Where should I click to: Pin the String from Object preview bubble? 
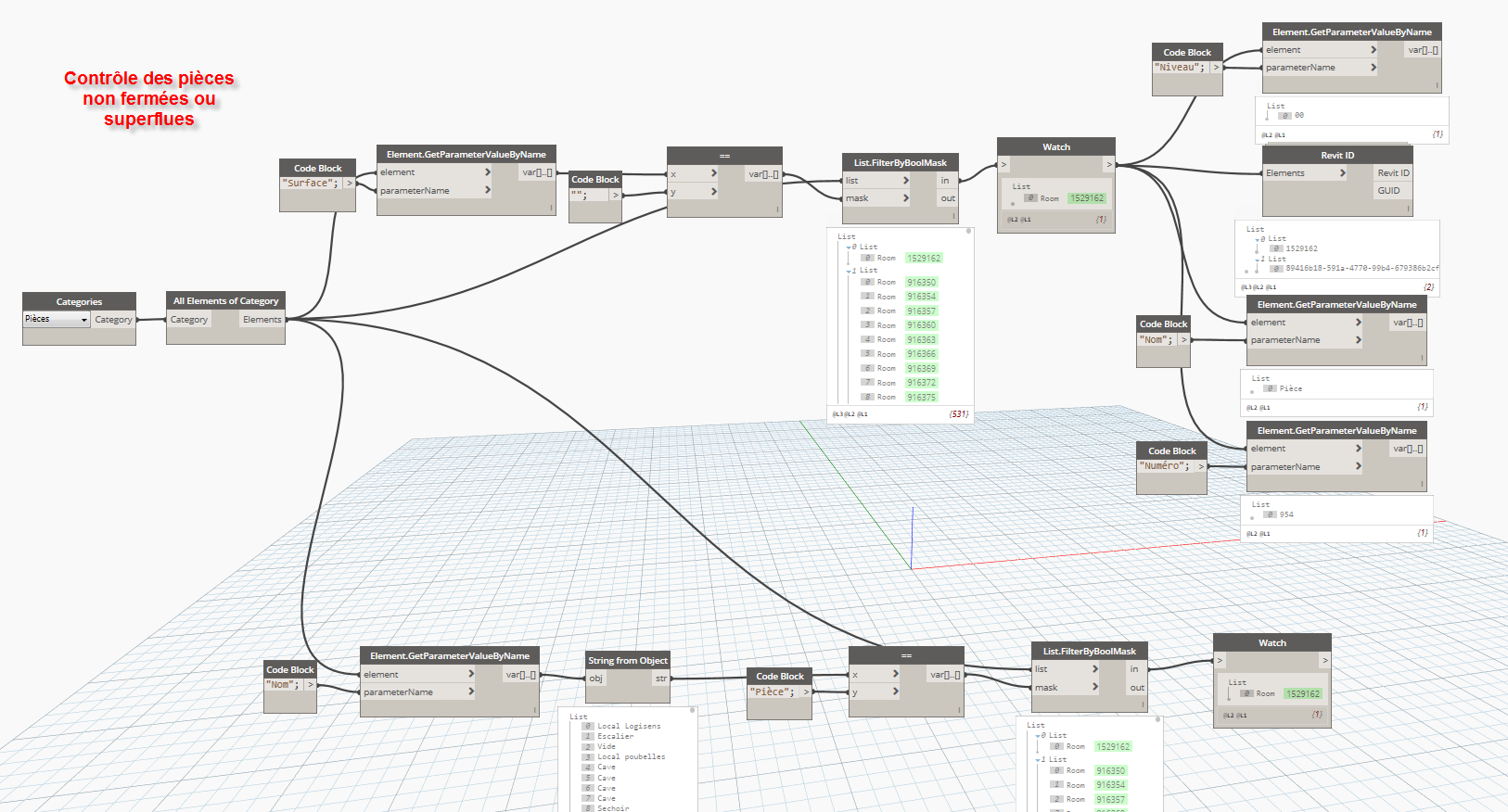(693, 710)
